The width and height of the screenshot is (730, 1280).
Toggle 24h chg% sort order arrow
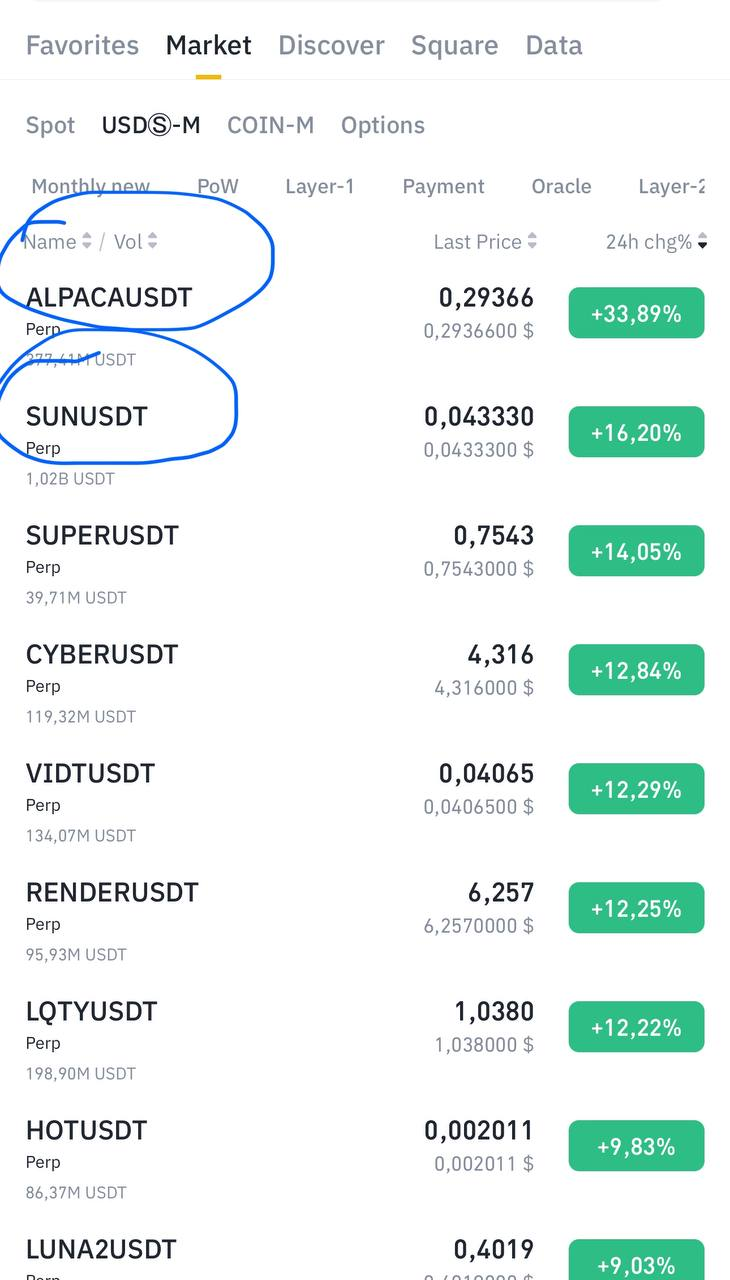702,242
